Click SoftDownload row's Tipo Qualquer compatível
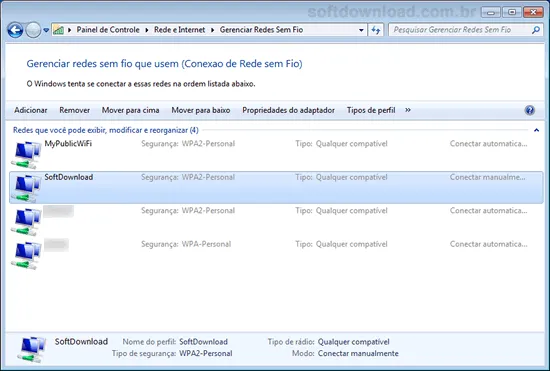The image size is (550, 371). pos(341,177)
